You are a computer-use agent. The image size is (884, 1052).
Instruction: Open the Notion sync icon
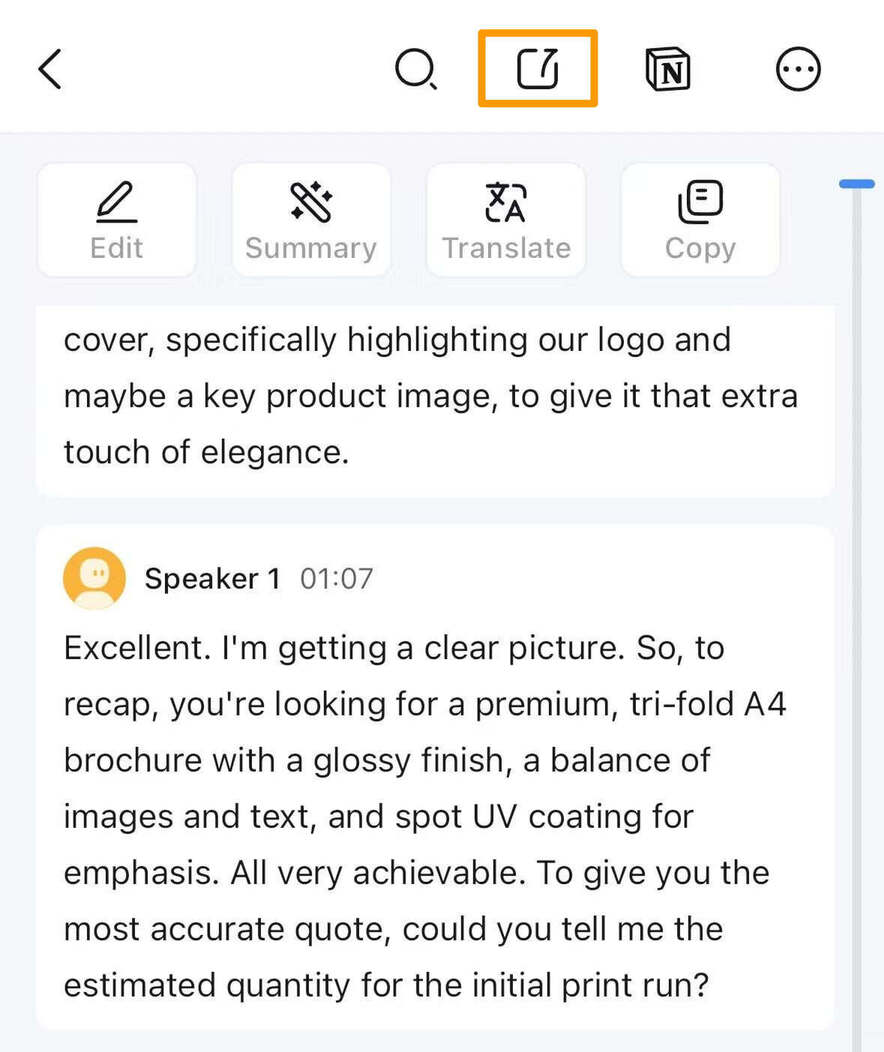668,68
